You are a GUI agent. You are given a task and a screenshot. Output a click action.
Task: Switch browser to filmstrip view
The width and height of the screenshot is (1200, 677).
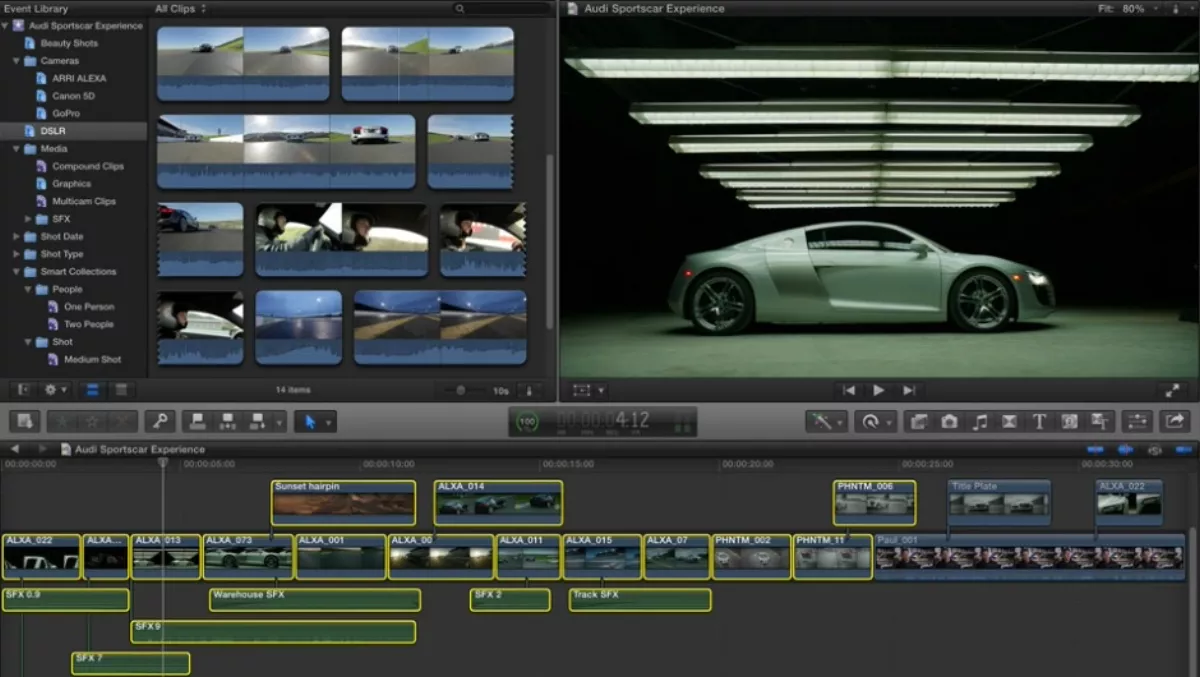click(x=92, y=389)
